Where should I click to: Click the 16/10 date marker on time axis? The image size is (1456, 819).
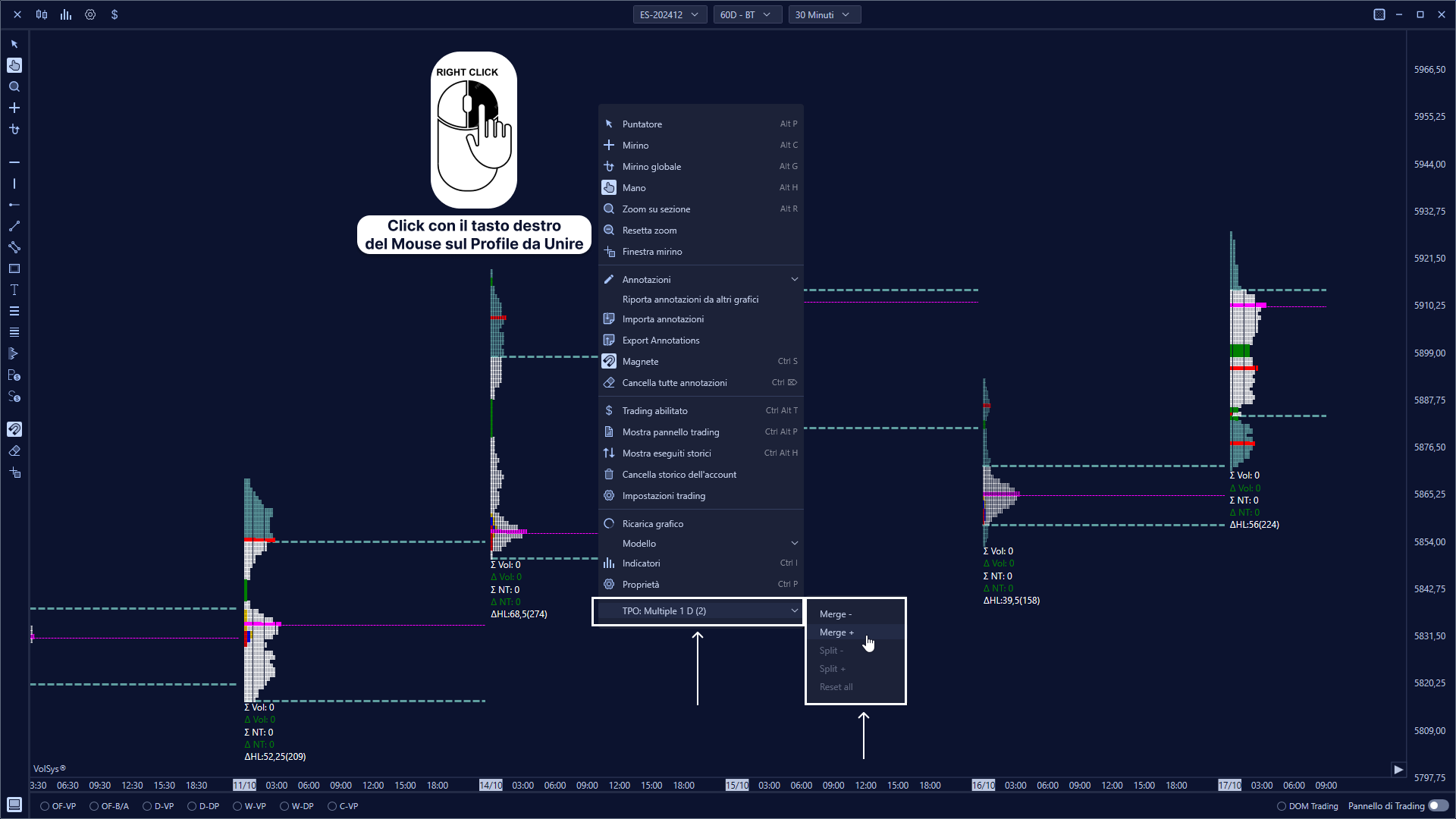click(x=984, y=786)
